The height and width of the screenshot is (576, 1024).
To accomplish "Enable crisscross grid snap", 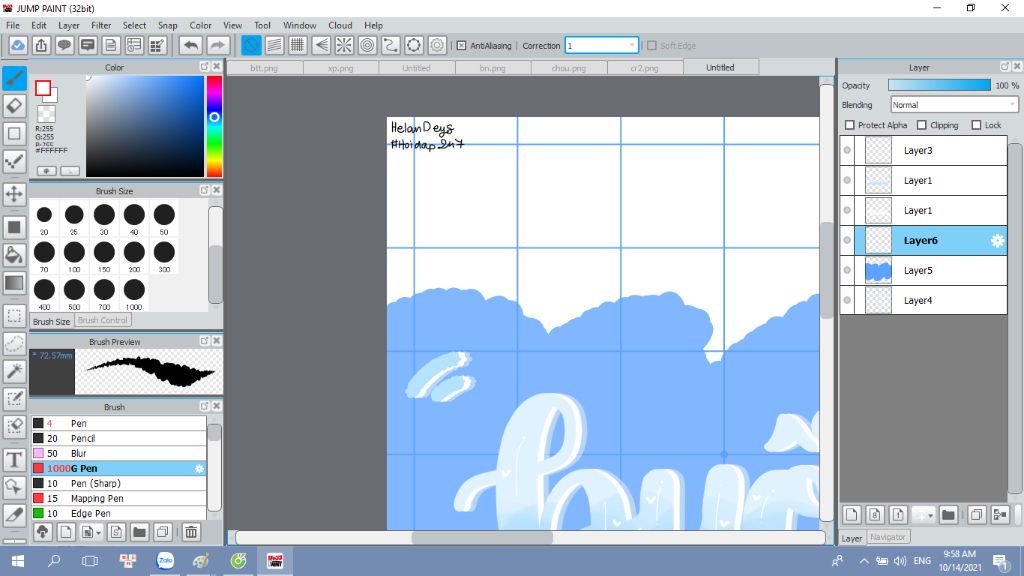I will (x=298, y=46).
